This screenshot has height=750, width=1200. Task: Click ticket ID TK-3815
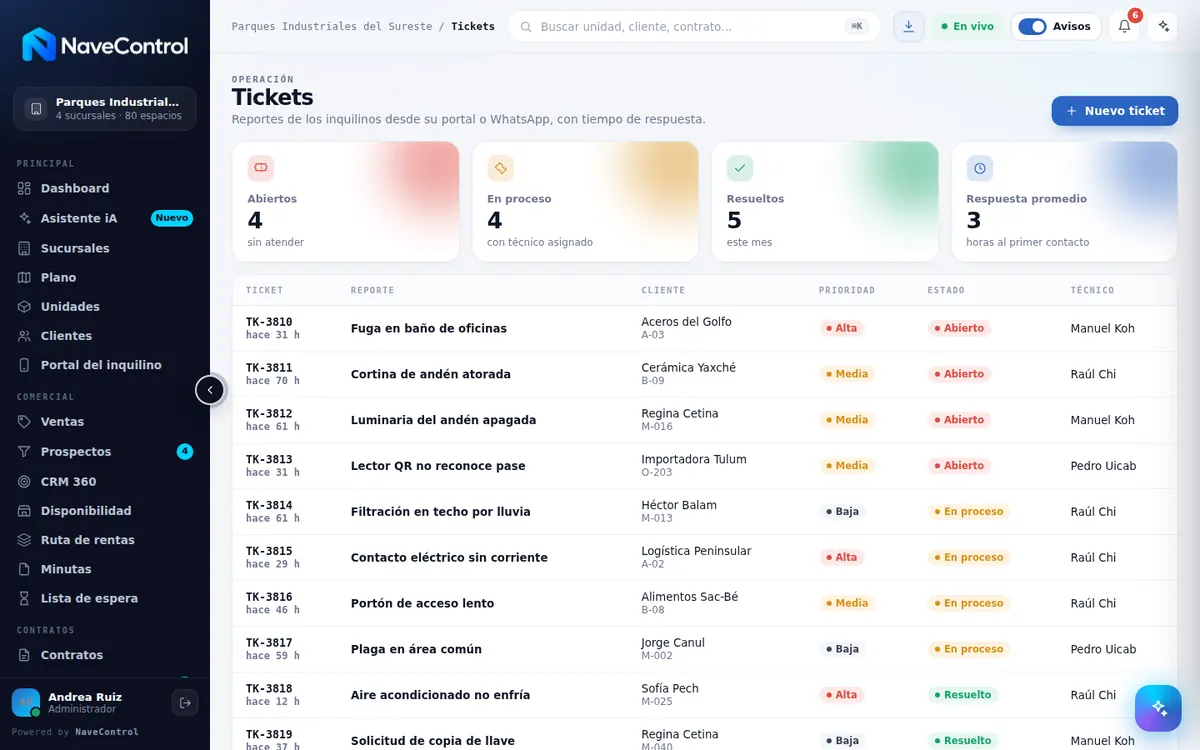pyautogui.click(x=269, y=551)
